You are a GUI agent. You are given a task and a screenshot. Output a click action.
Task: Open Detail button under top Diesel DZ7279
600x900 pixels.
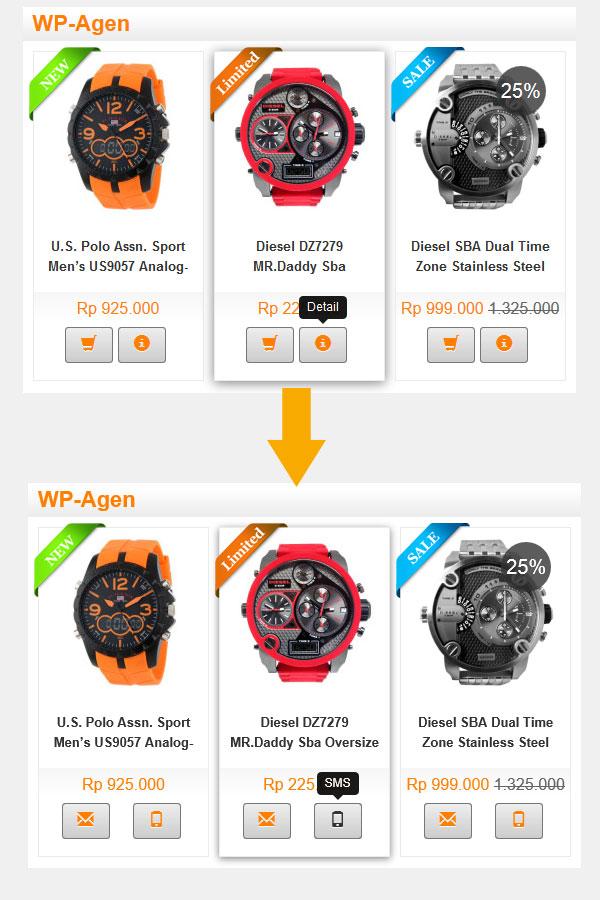coord(323,344)
